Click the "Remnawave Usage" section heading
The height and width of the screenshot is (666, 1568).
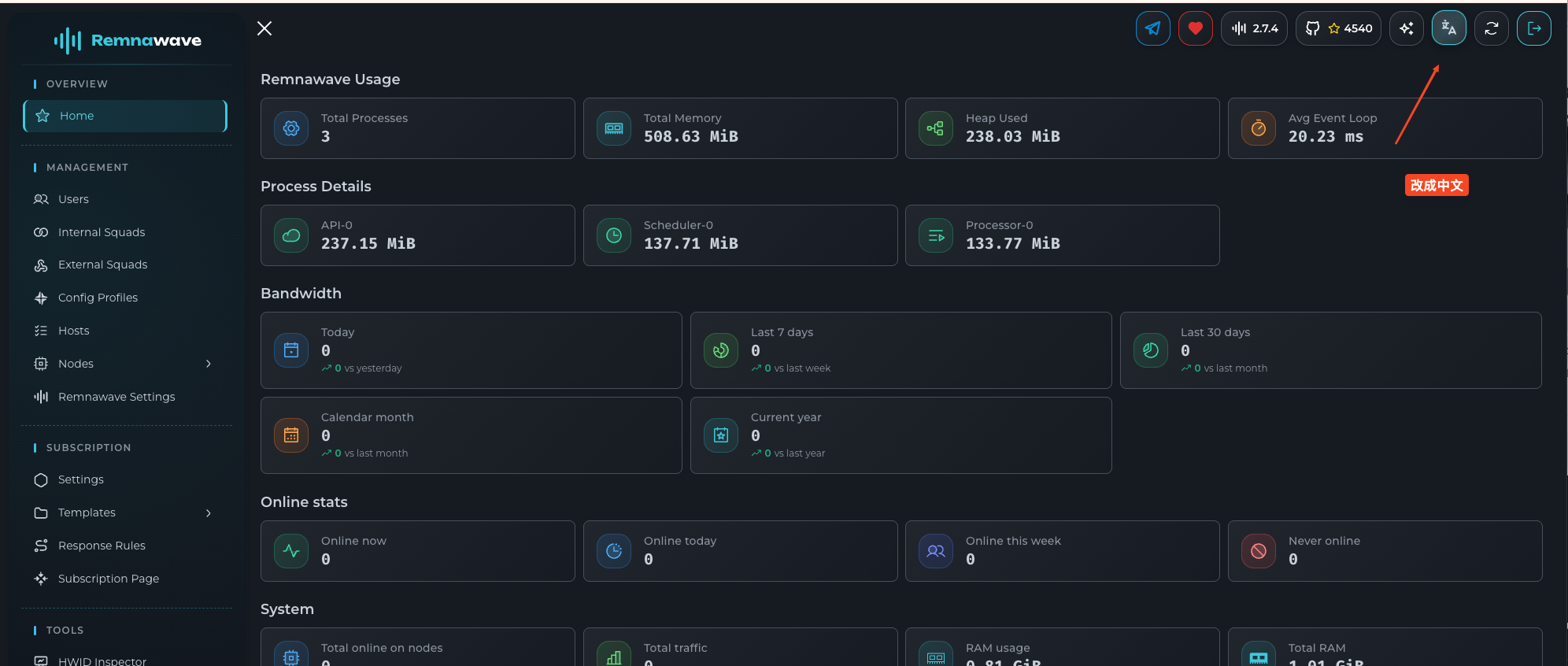point(331,80)
